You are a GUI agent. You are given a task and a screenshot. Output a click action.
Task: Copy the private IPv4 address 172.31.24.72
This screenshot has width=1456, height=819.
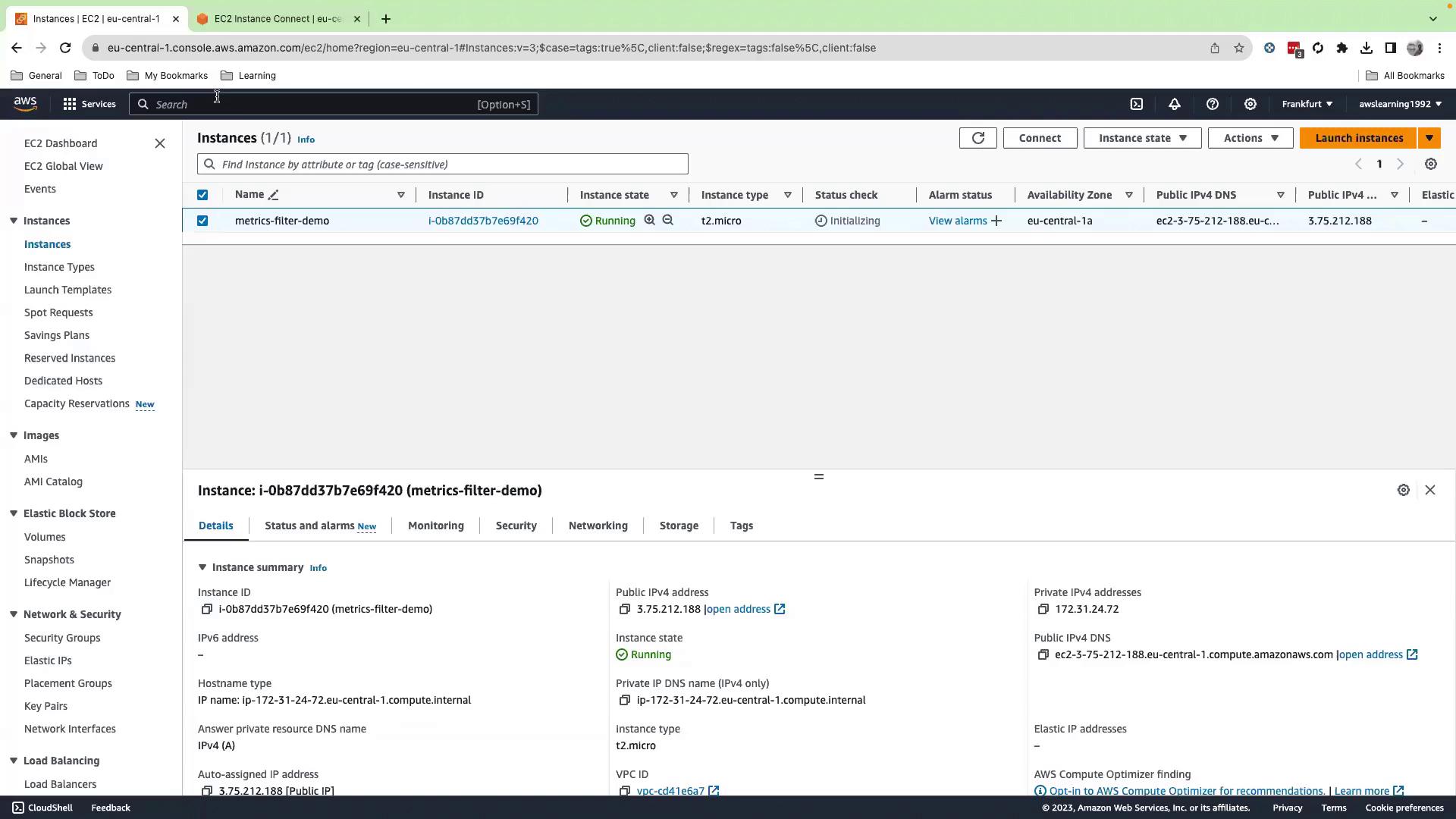[x=1043, y=610]
